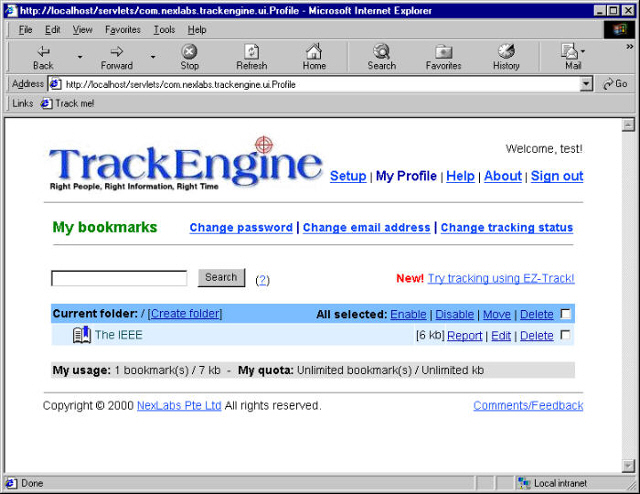Click the Links toolbar label

22,104
